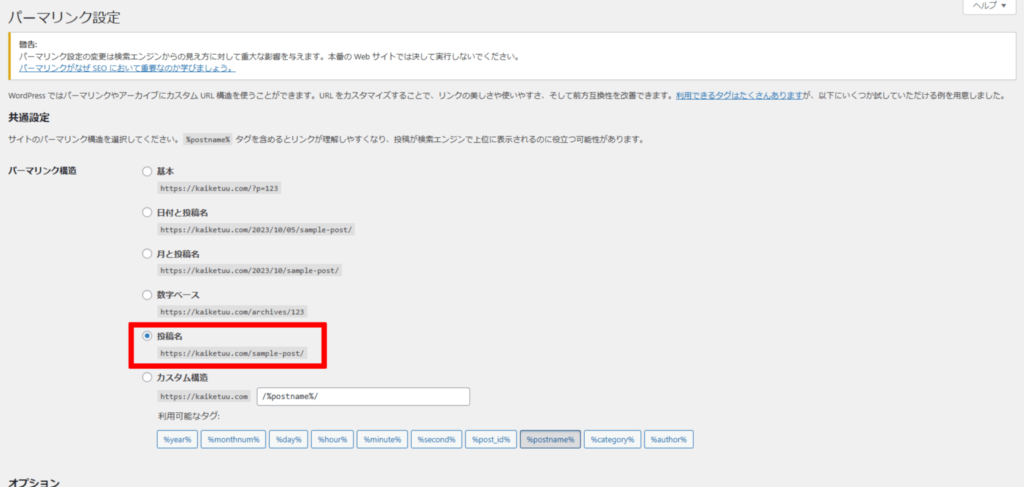
Task: Choose the カスタム構造 radio option
Action: point(148,378)
